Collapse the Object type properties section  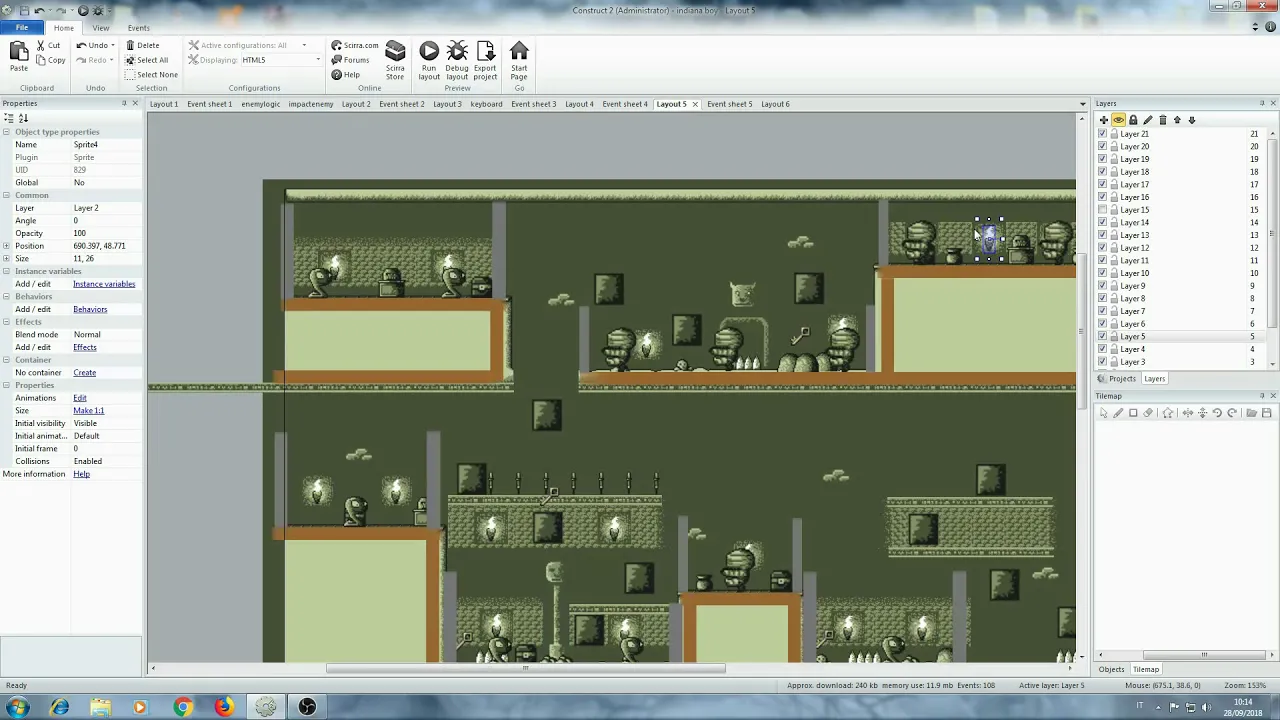pos(6,132)
